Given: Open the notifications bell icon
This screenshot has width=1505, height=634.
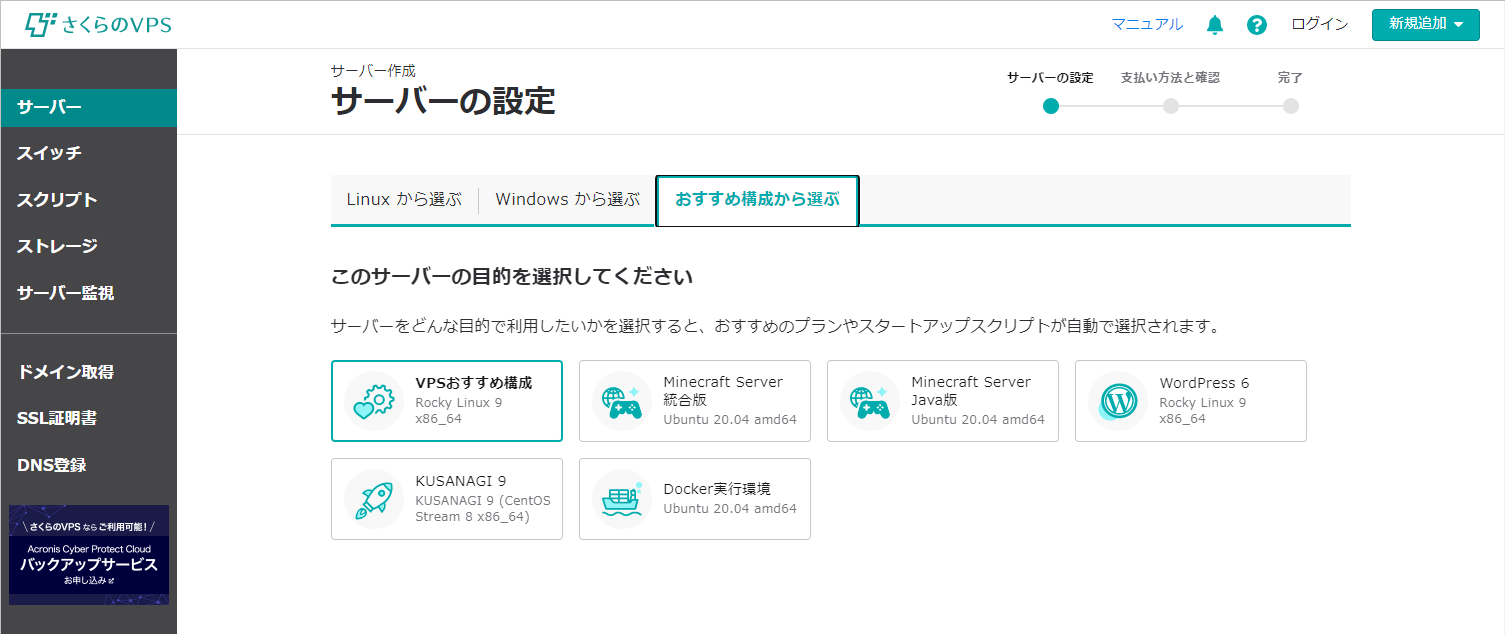Looking at the screenshot, I should [x=1215, y=25].
